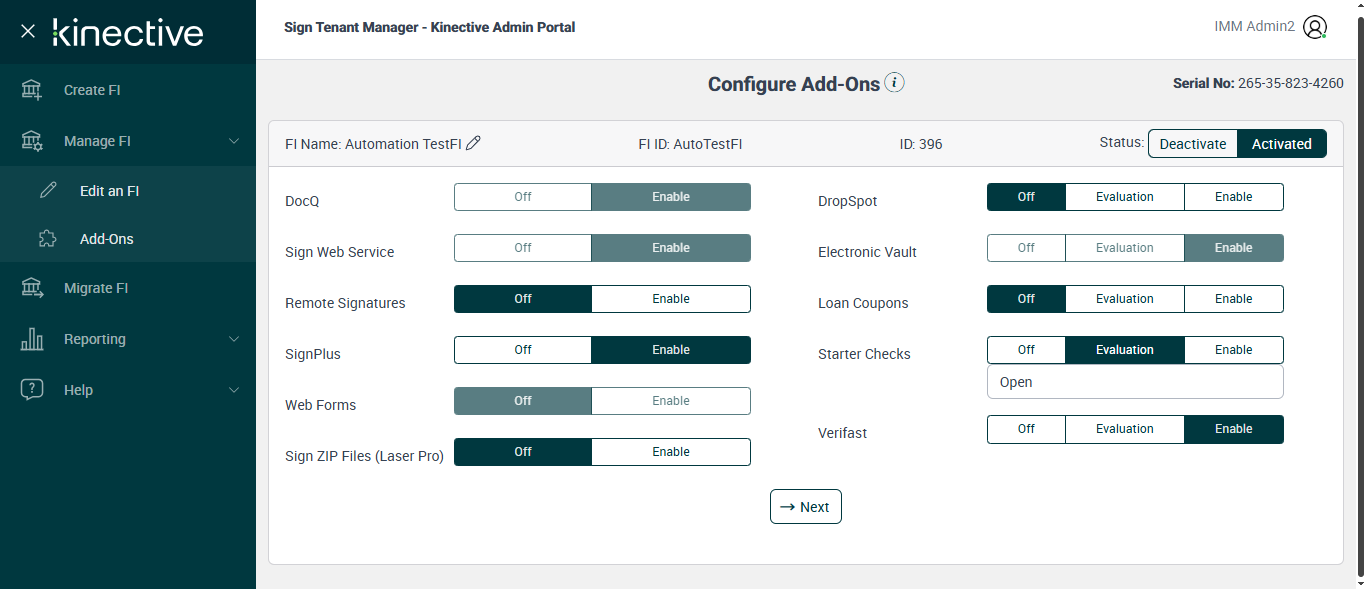Open the Configure Add-Ons info icon
The image size is (1366, 589).
(895, 83)
